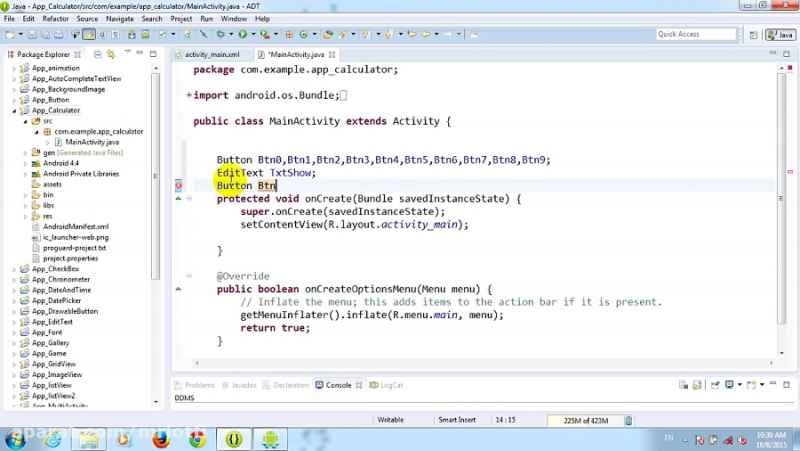This screenshot has height=451, width=800.
Task: Close the Package Explorer tab
Action: (78, 54)
